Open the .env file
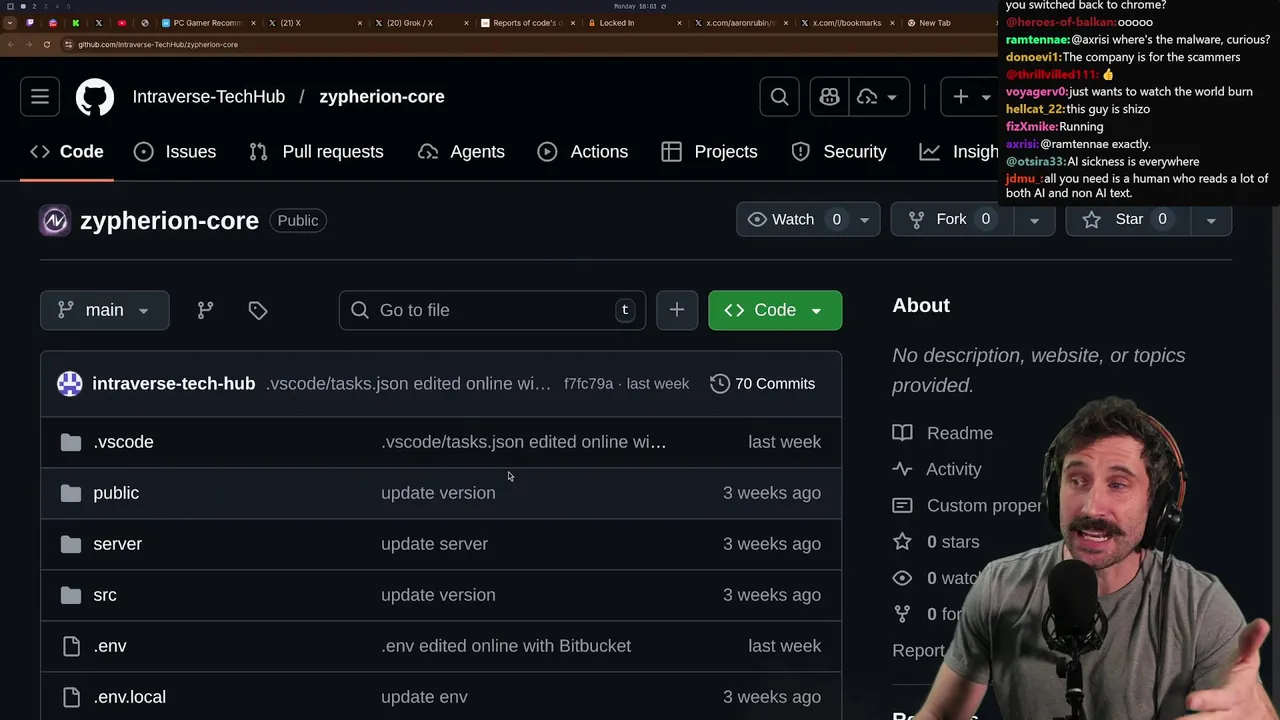The width and height of the screenshot is (1280, 720). click(x=110, y=646)
